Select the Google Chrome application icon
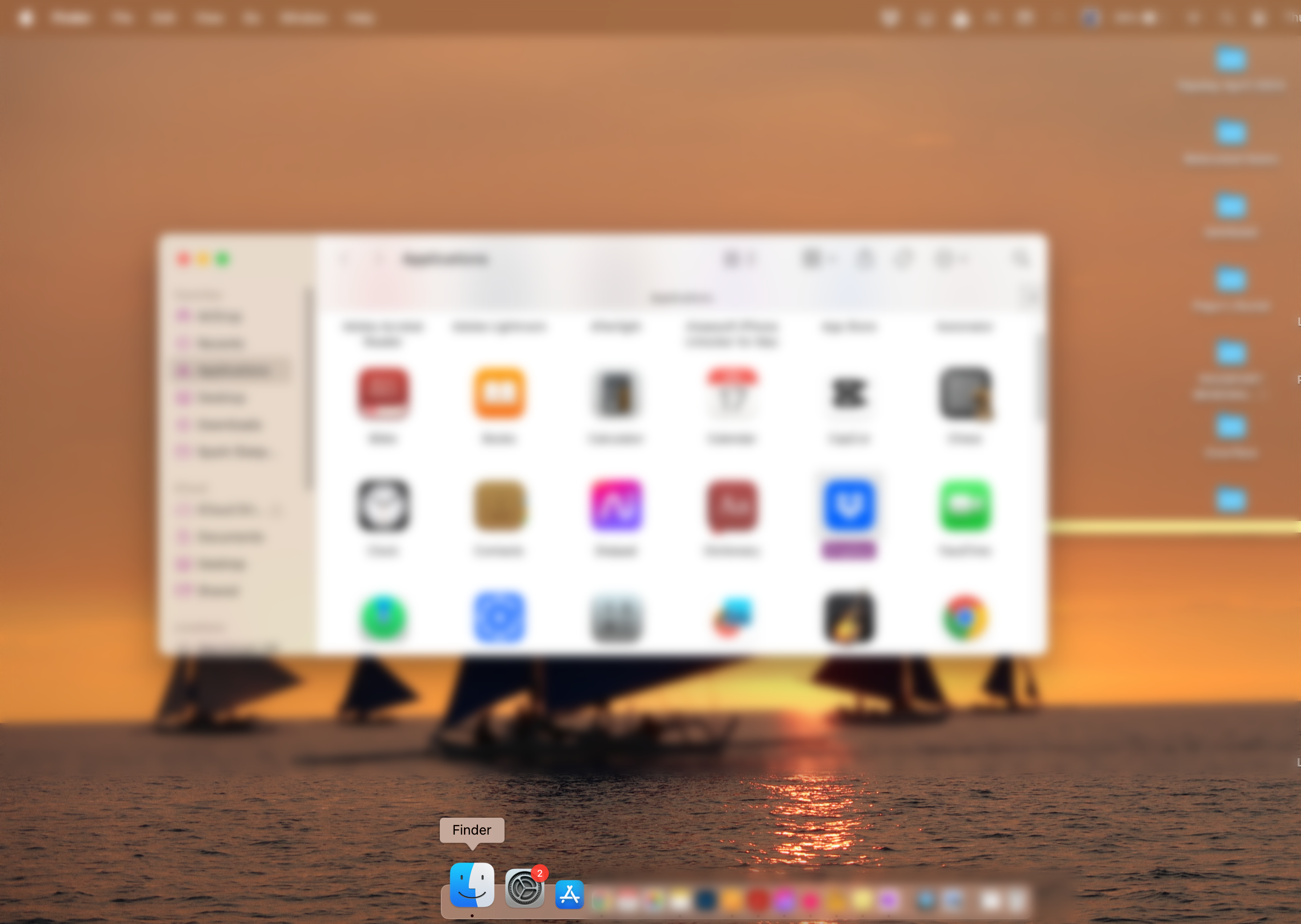 965,617
